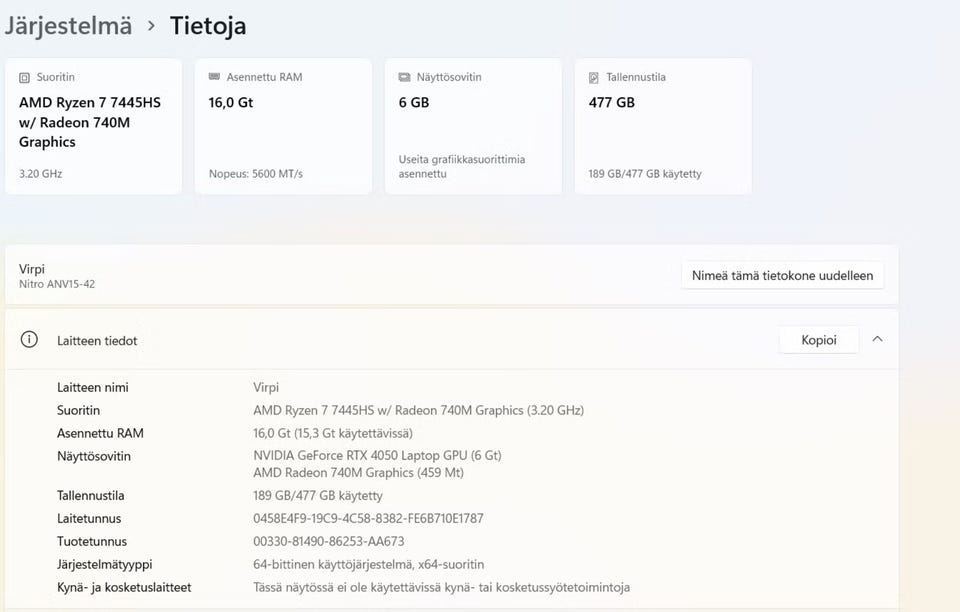Click the Tuotetunnus value 00330-81490-86253-AA673
This screenshot has width=960, height=612.
pyautogui.click(x=329, y=542)
